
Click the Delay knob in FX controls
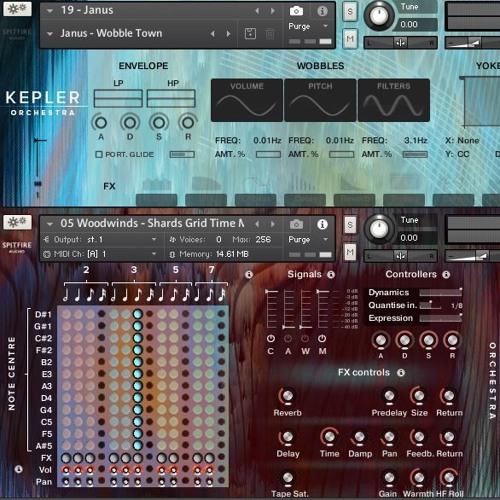pyautogui.click(x=287, y=436)
